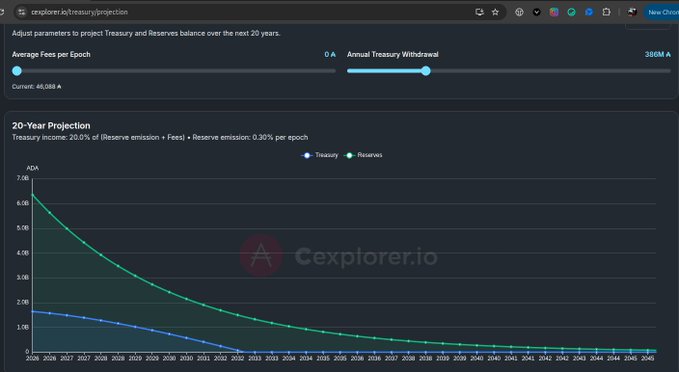Click the first Reserves data point near 6.0B
This screenshot has width=679, height=372.
32,195
